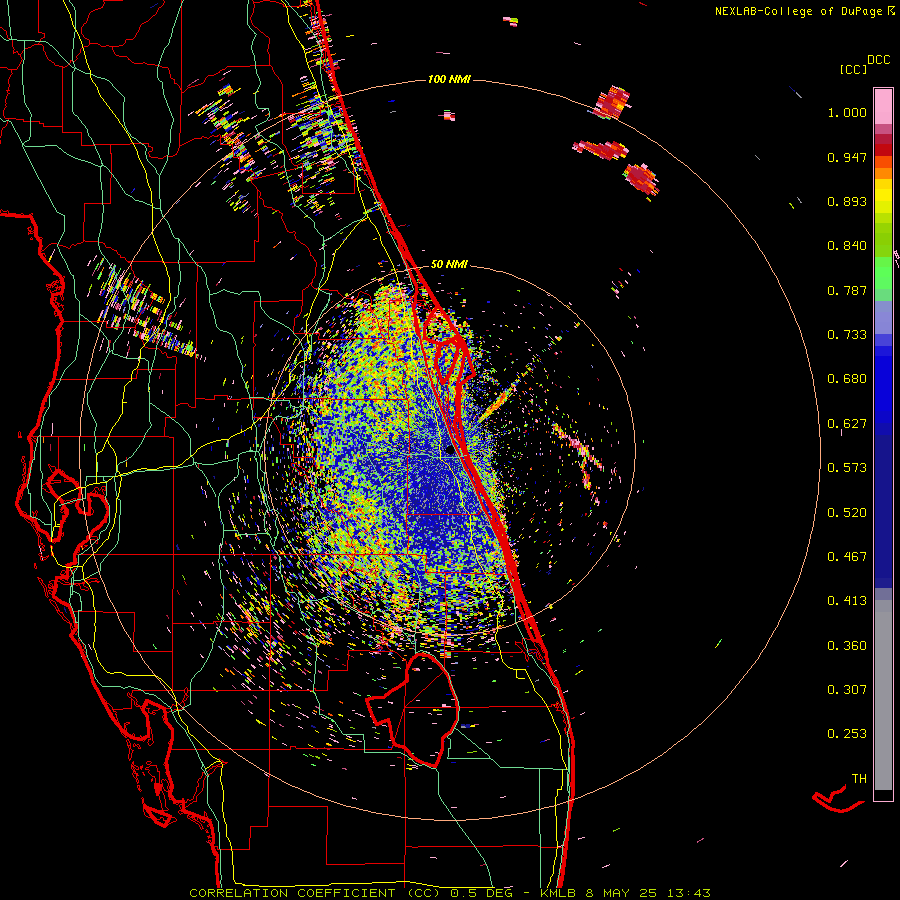The width and height of the screenshot is (900, 900).
Task: Click the [CC] unit label
Action: coord(853,69)
